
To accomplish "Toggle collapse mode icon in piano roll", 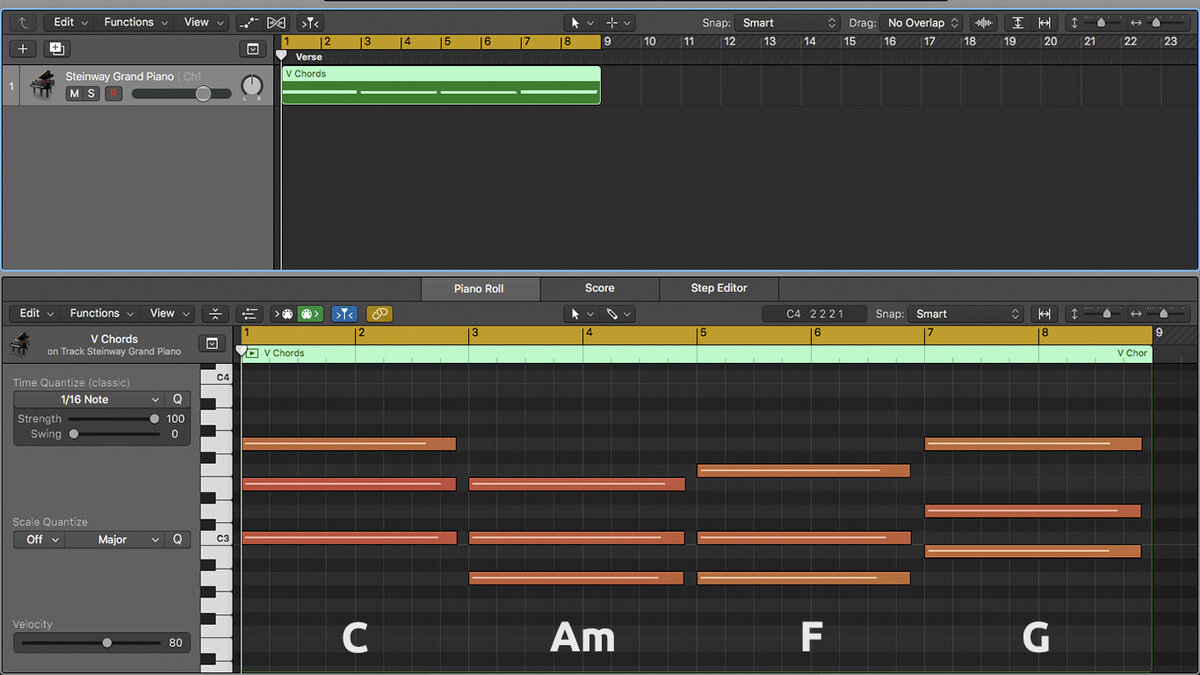I will pos(215,314).
